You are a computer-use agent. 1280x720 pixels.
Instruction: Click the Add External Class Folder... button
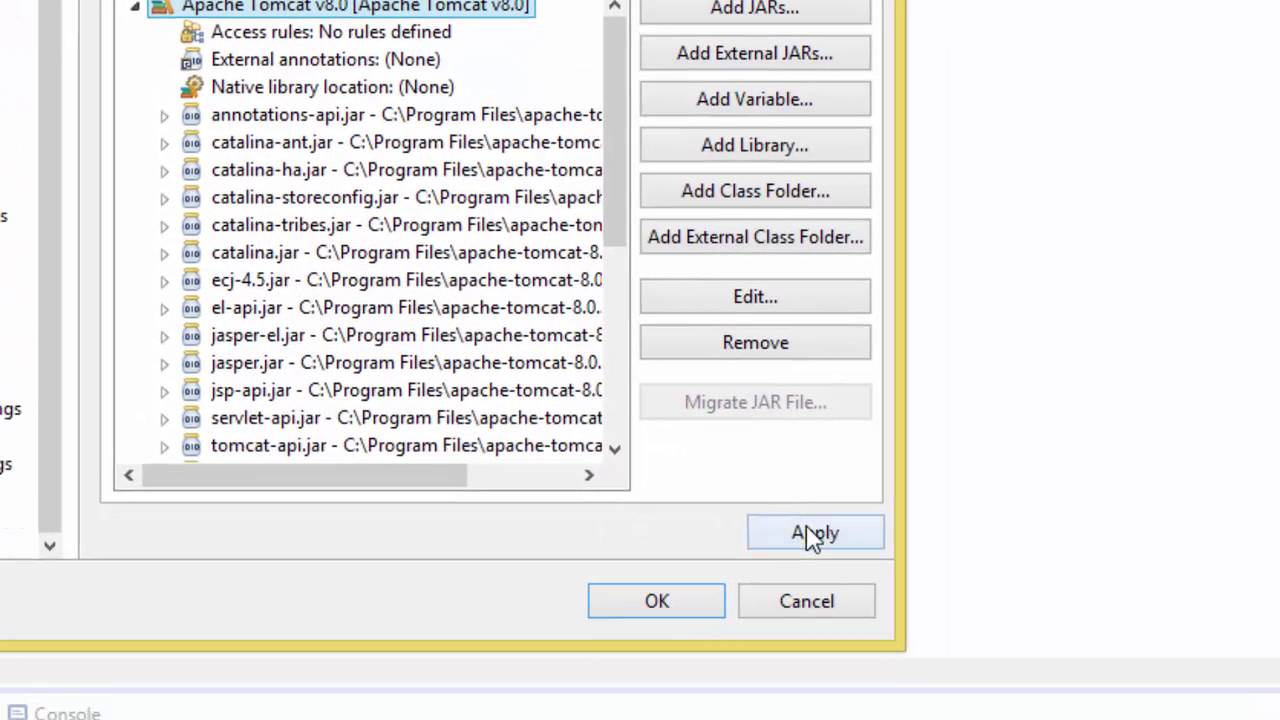(x=755, y=237)
